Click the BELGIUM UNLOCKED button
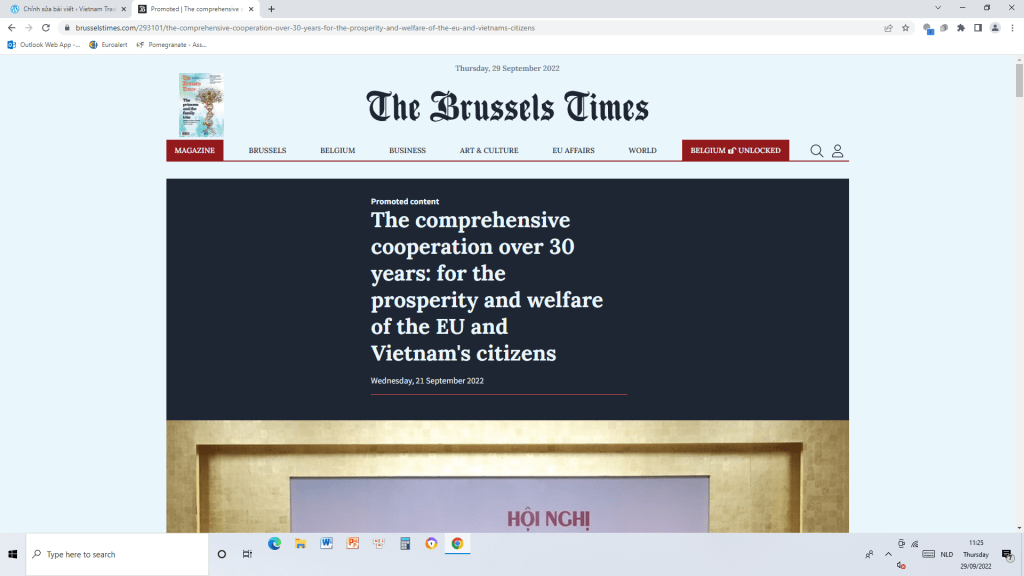 click(735, 151)
